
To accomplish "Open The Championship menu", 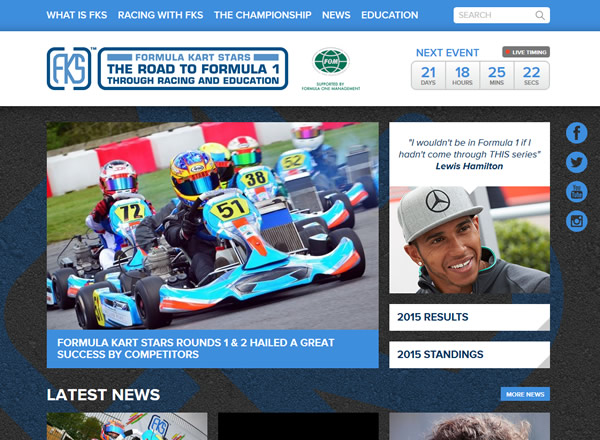I will [x=262, y=15].
